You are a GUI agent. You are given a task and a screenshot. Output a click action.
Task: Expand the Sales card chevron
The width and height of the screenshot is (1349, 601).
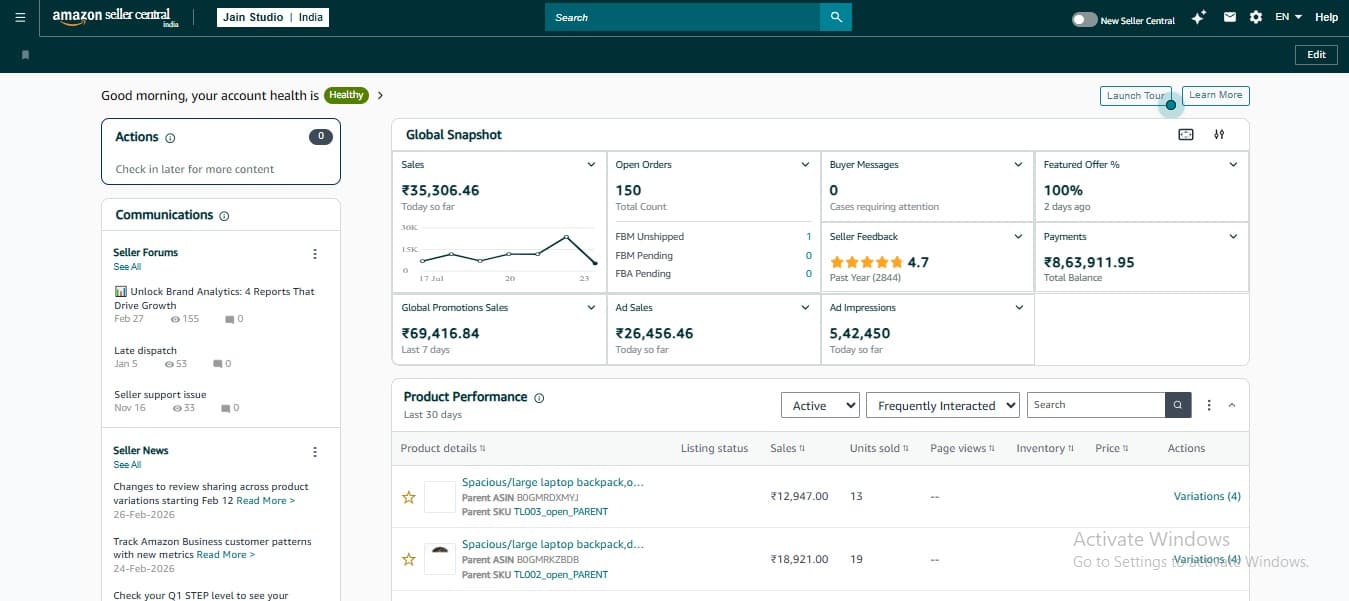pyautogui.click(x=591, y=165)
